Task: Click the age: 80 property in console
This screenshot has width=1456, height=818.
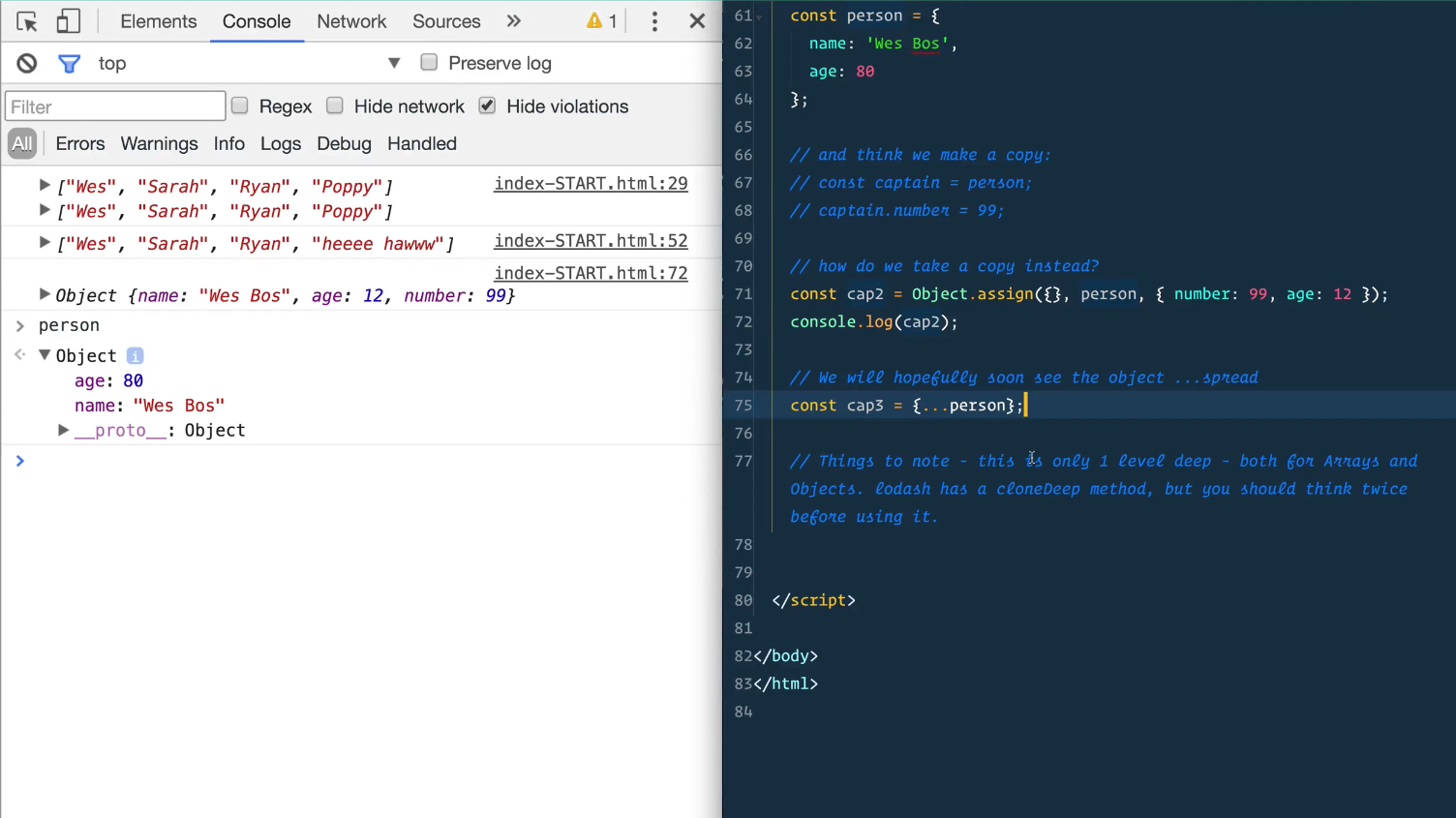Action: (108, 380)
